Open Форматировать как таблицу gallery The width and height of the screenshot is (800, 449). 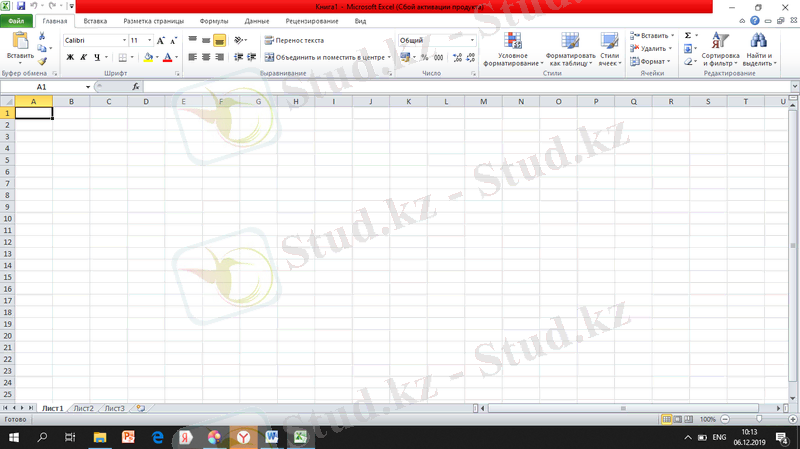click(570, 49)
